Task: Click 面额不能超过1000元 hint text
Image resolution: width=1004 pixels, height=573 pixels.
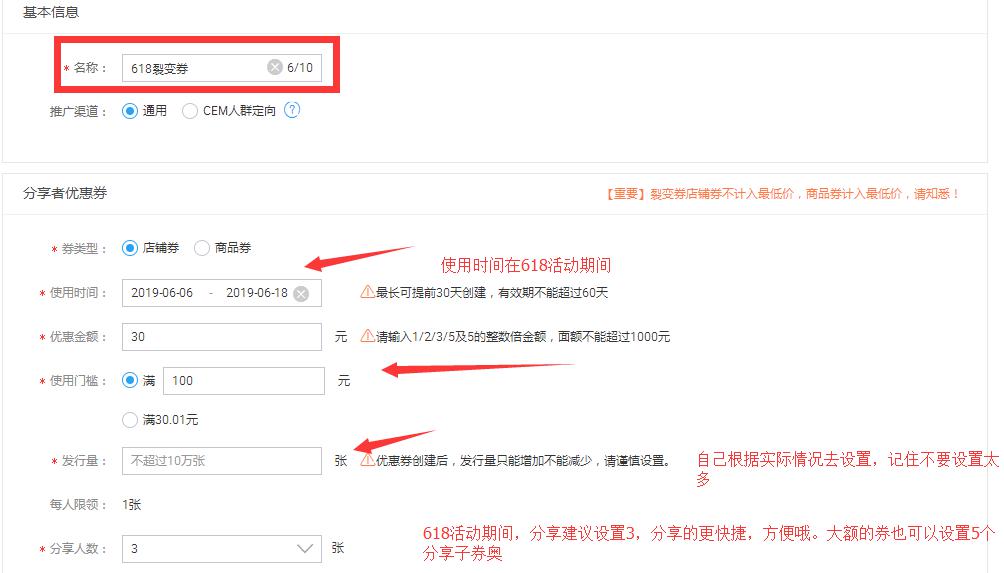Action: [x=614, y=337]
